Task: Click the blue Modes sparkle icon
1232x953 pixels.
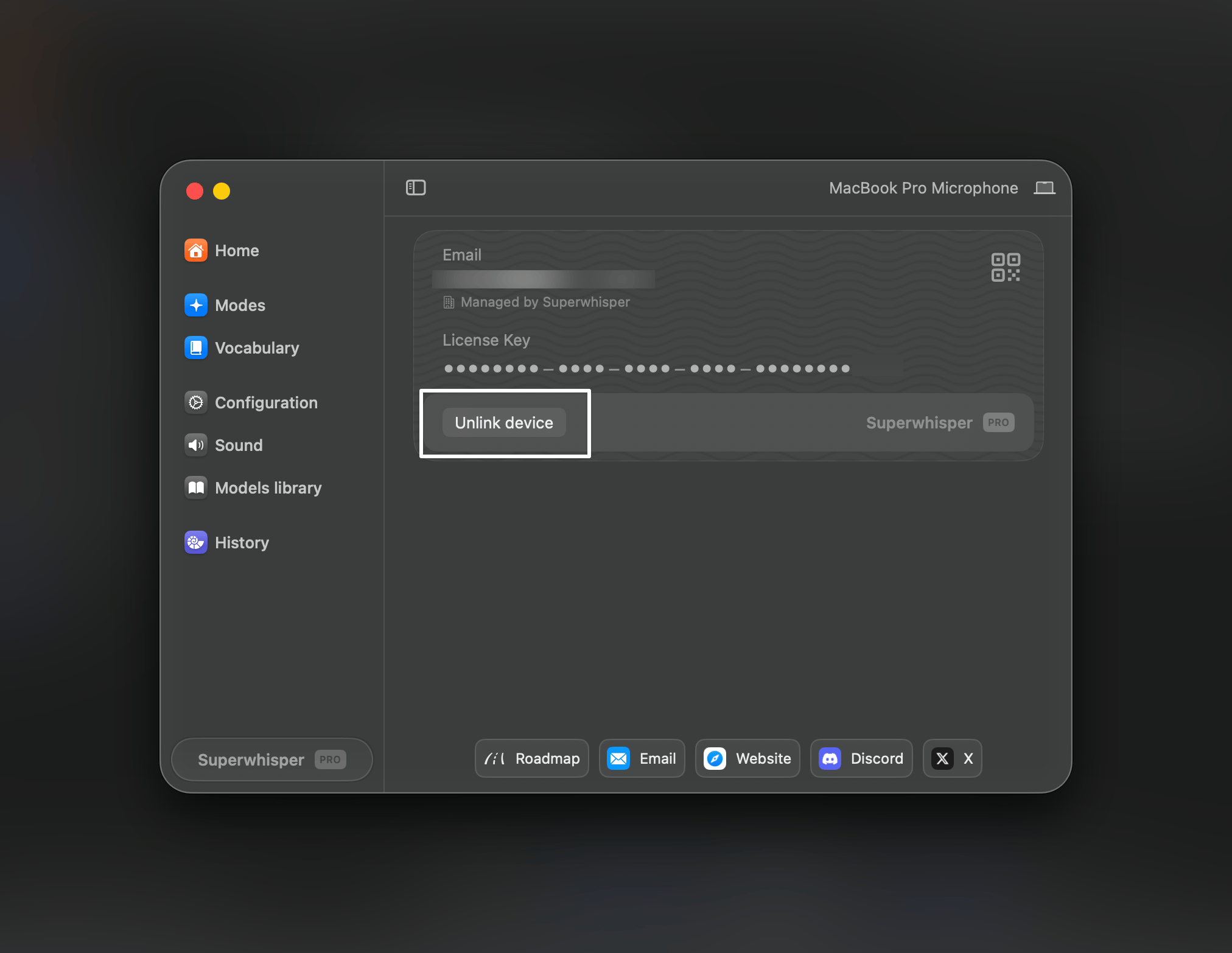Action: (196, 305)
